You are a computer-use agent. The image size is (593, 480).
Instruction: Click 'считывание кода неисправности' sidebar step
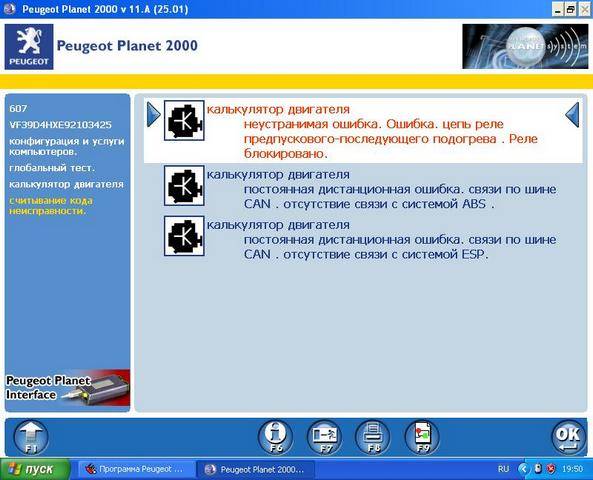[51, 206]
